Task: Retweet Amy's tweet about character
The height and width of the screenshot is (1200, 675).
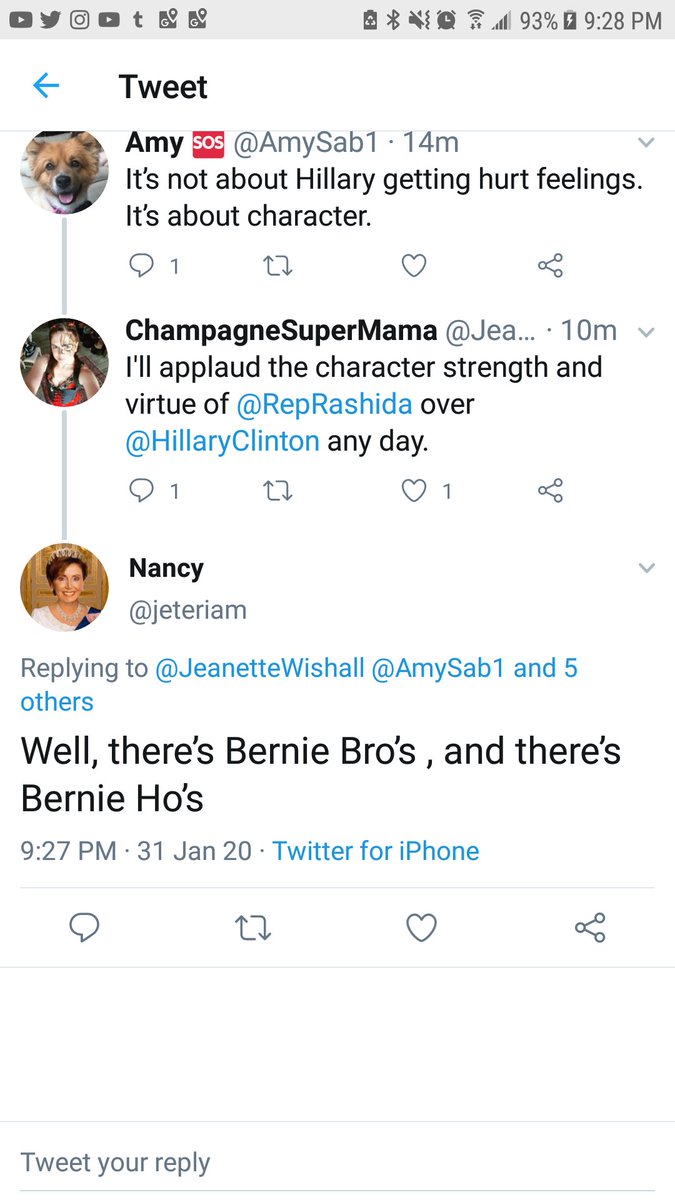Action: coord(277,265)
